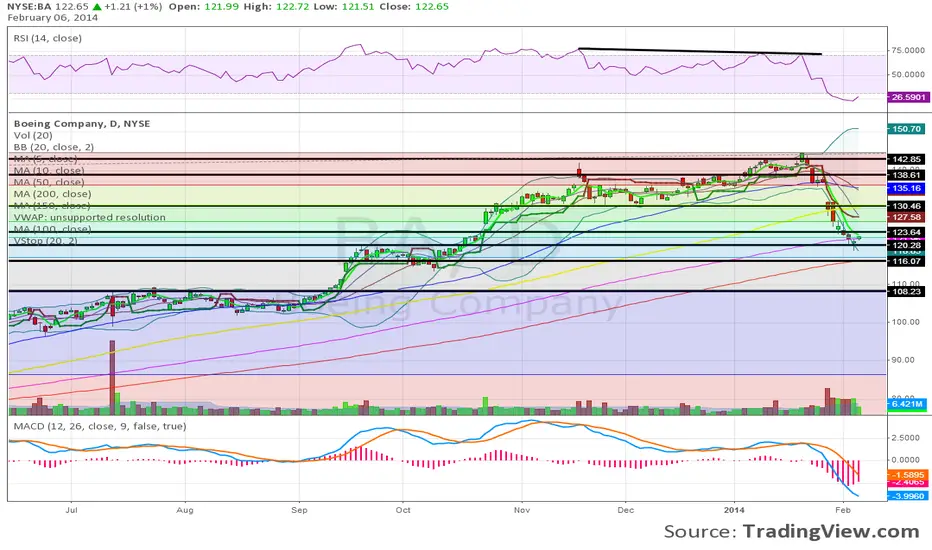Click the teal 150.70 price tag
Viewport: 932px width, 550px height.
coord(907,128)
